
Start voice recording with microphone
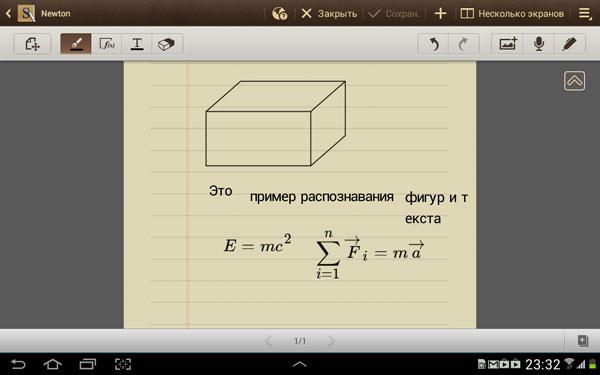(539, 44)
